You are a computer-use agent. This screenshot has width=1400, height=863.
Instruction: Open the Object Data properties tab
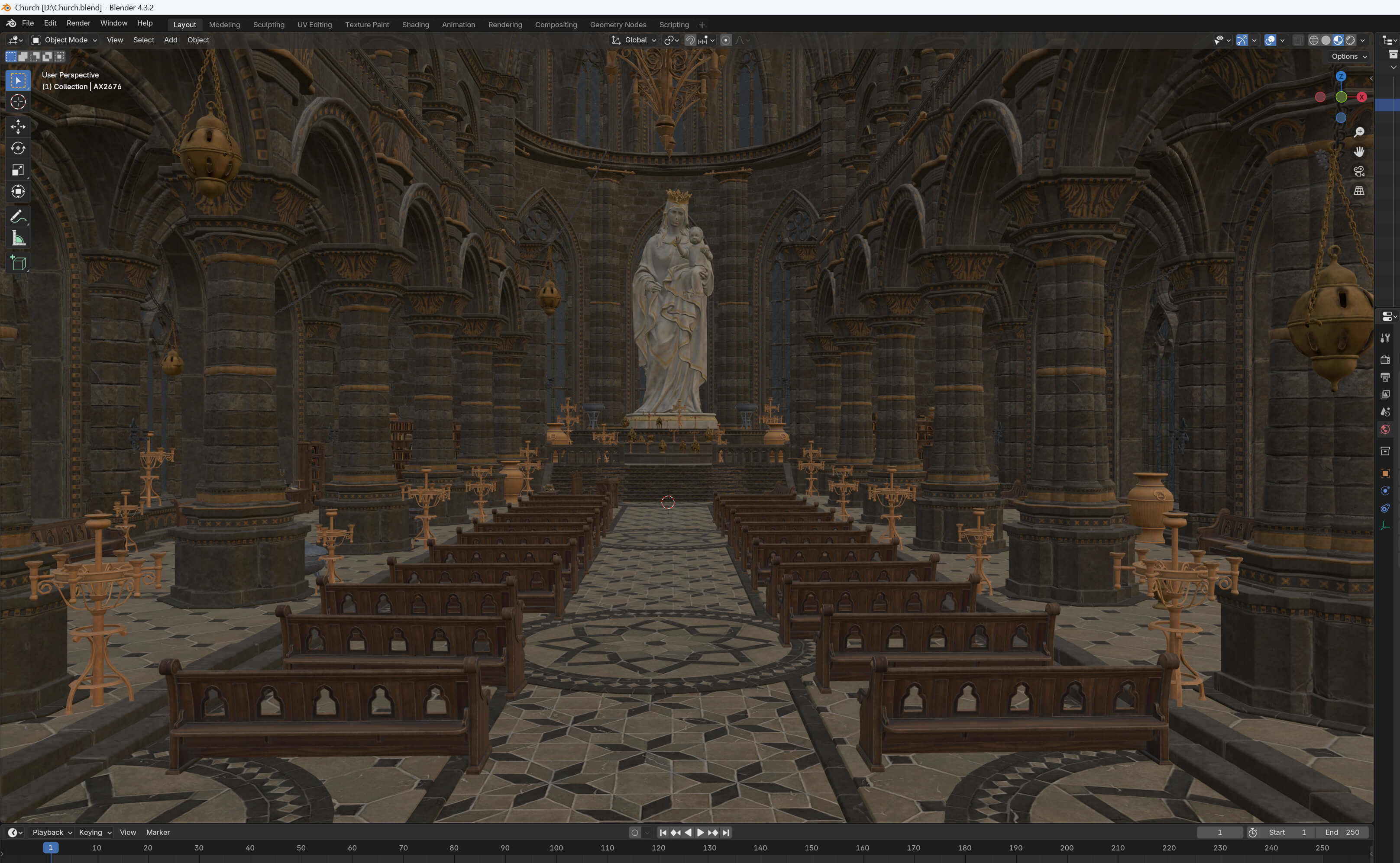tap(1385, 526)
